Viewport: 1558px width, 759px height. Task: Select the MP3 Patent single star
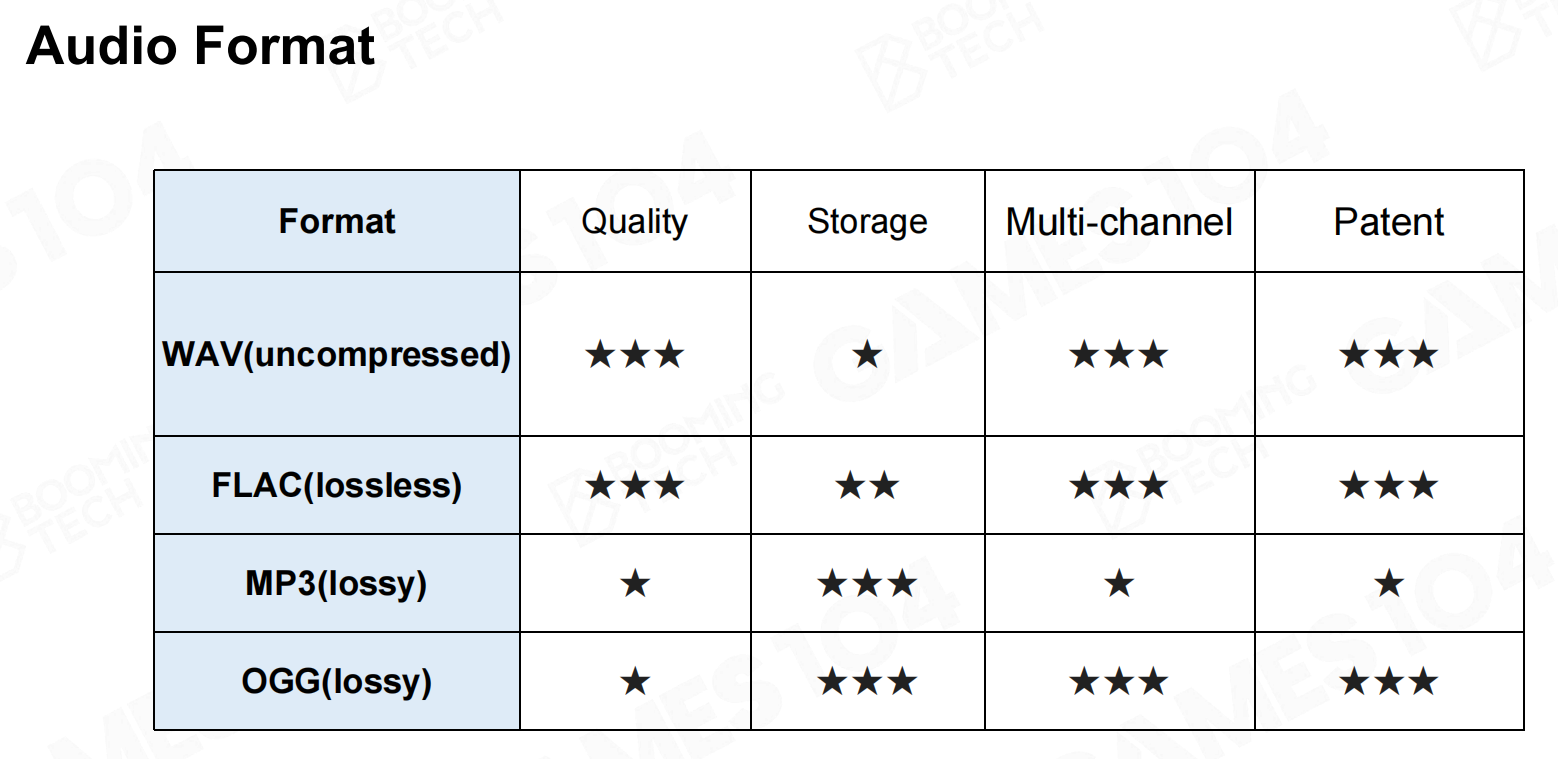1389,583
